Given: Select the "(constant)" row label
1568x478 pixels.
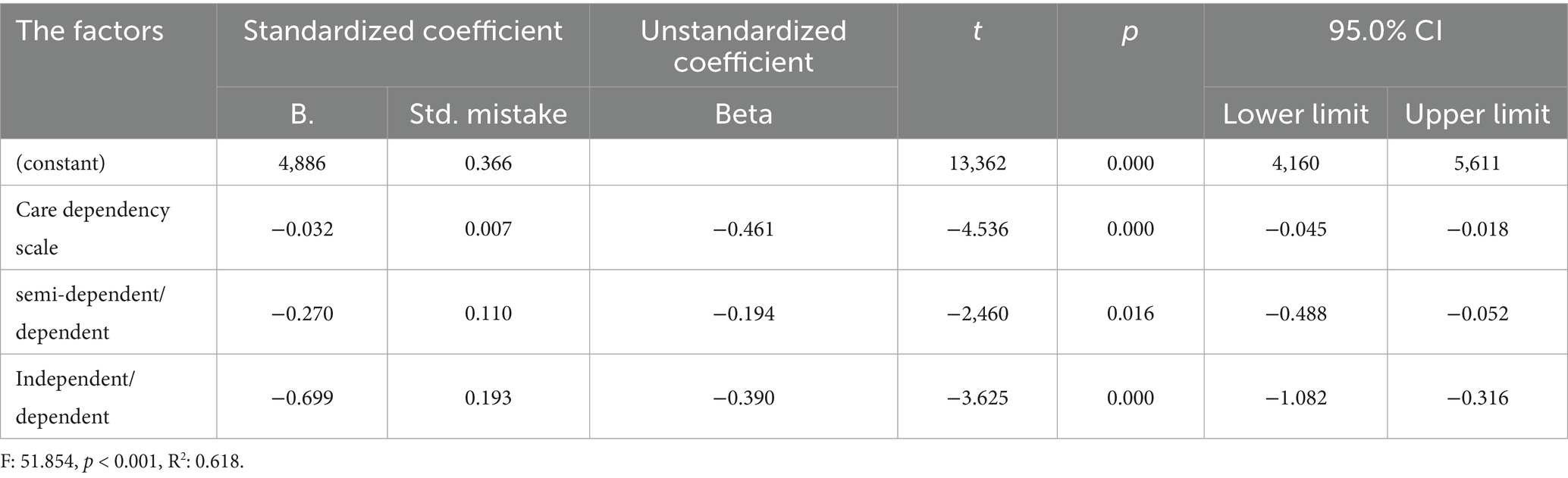Looking at the screenshot, I should click(61, 163).
